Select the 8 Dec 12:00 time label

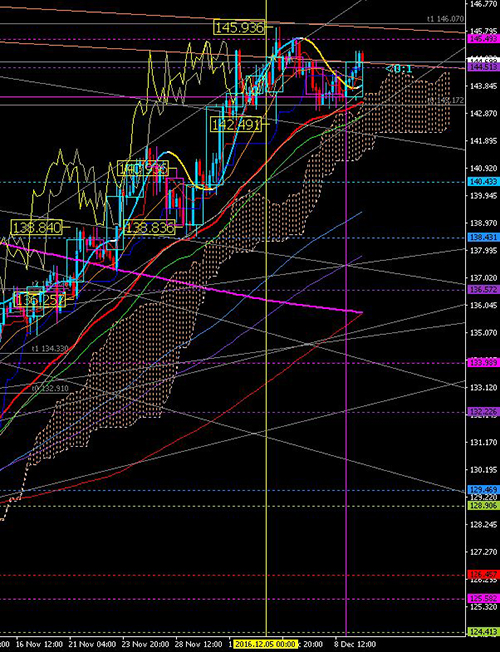coord(355,644)
